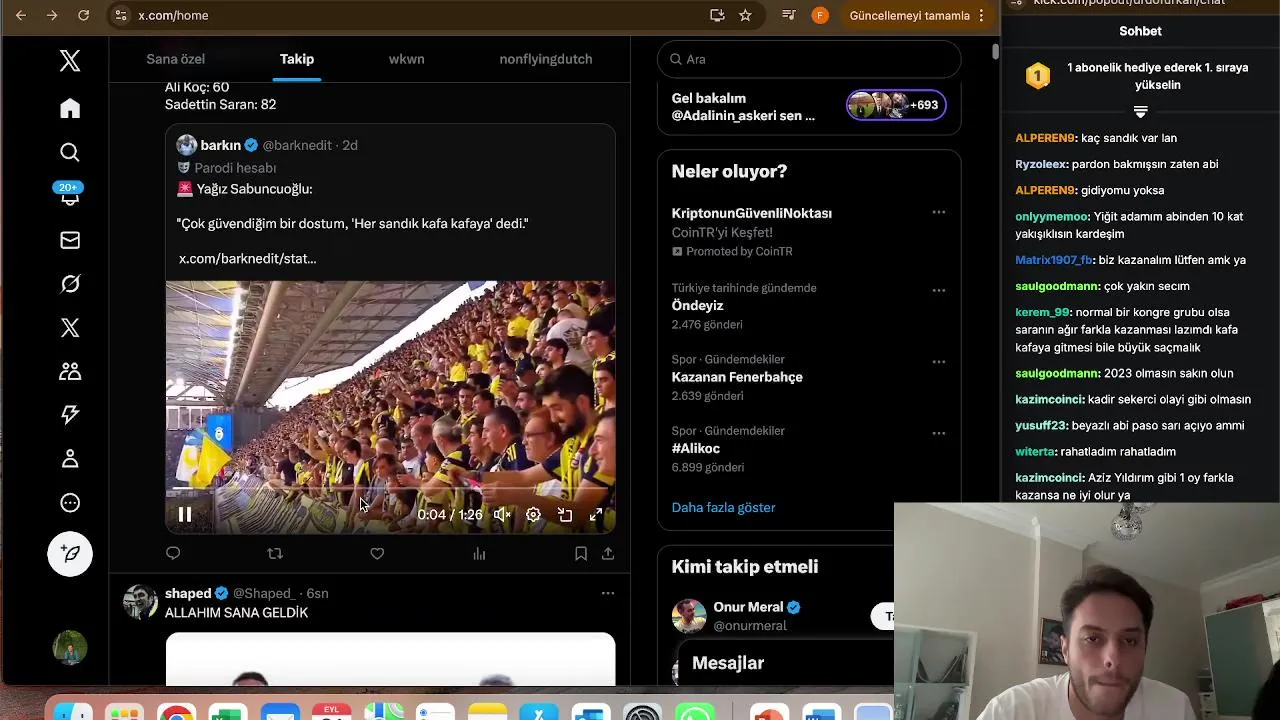Bookmark page with star icon

click(745, 15)
